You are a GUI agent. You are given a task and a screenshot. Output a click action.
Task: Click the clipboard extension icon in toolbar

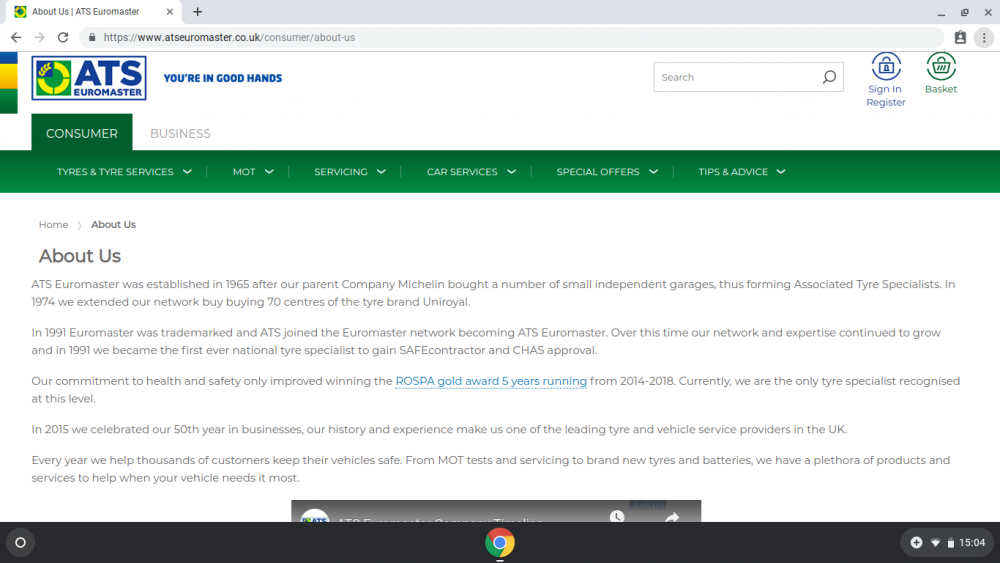coord(960,38)
